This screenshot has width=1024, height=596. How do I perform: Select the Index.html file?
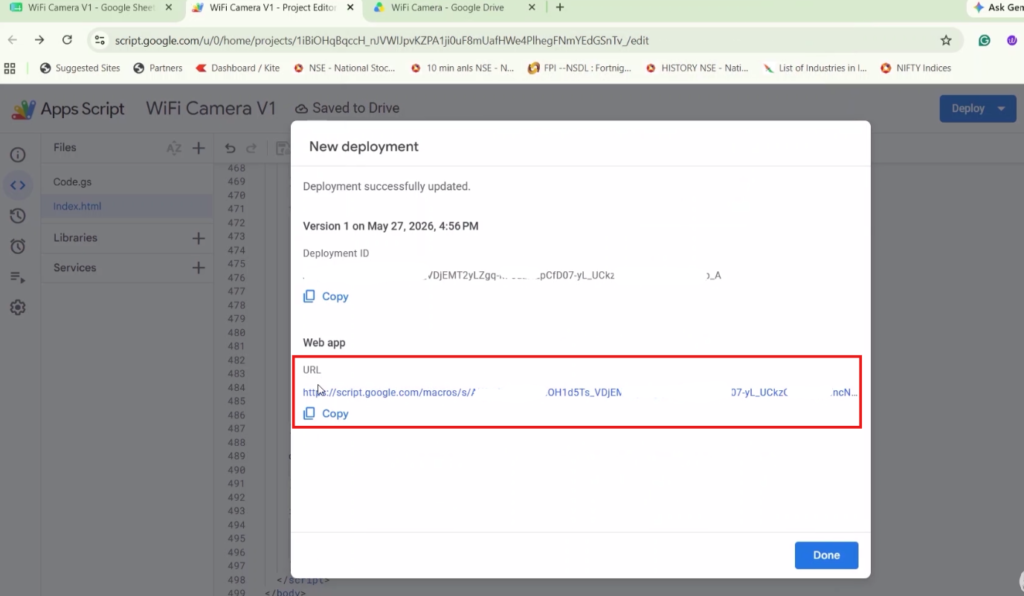127,206
